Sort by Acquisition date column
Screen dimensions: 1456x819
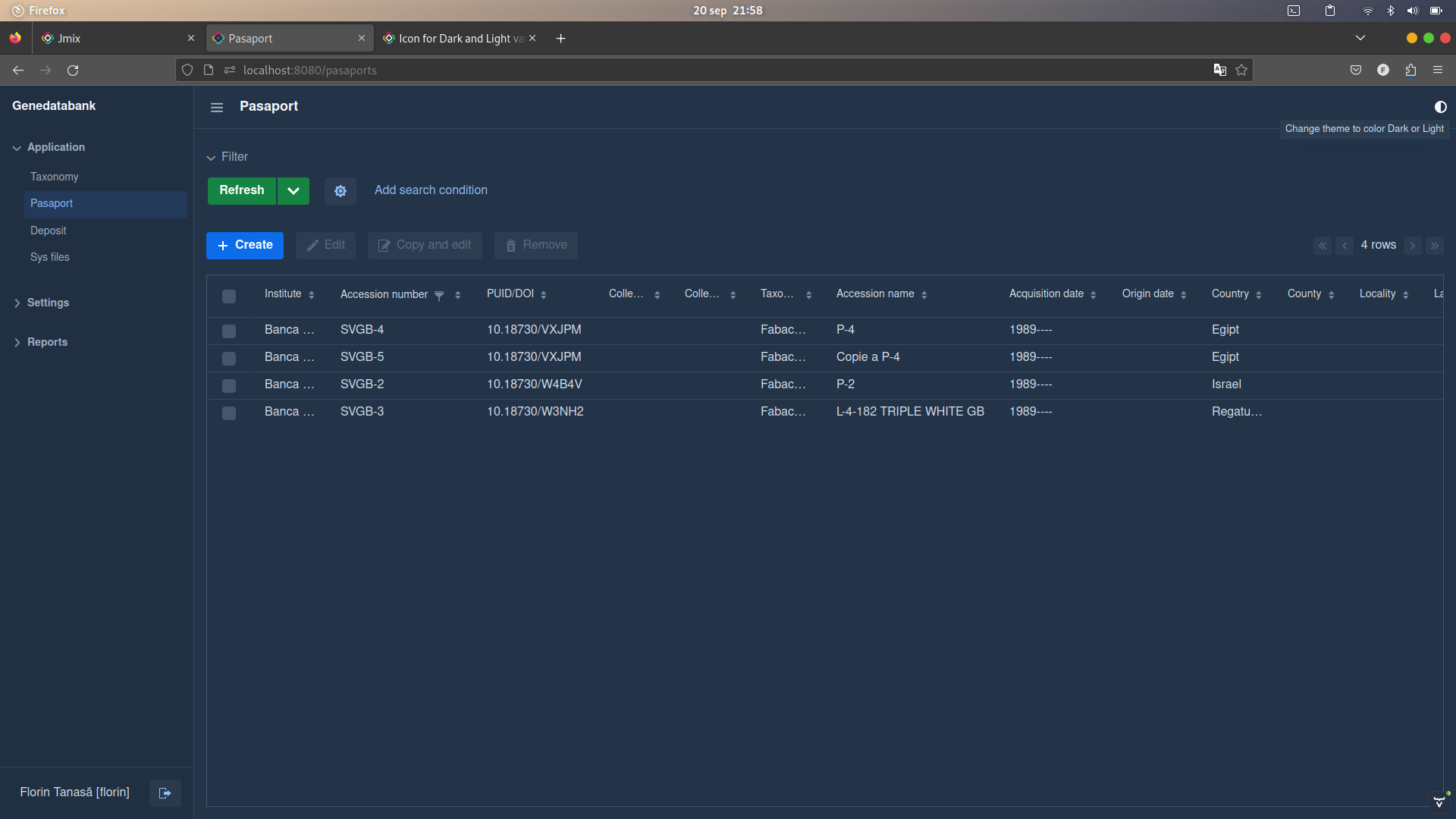tap(1094, 295)
